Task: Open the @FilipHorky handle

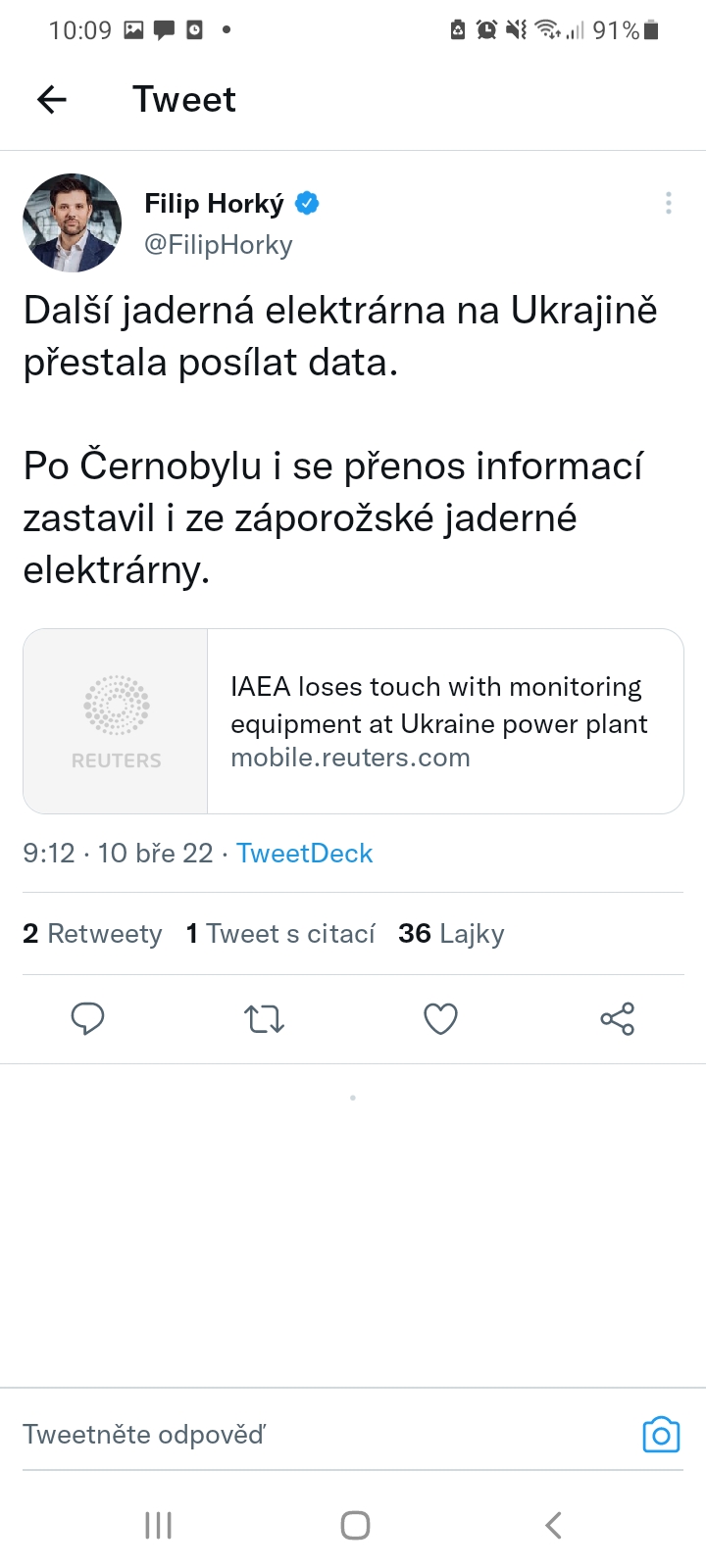Action: click(219, 244)
